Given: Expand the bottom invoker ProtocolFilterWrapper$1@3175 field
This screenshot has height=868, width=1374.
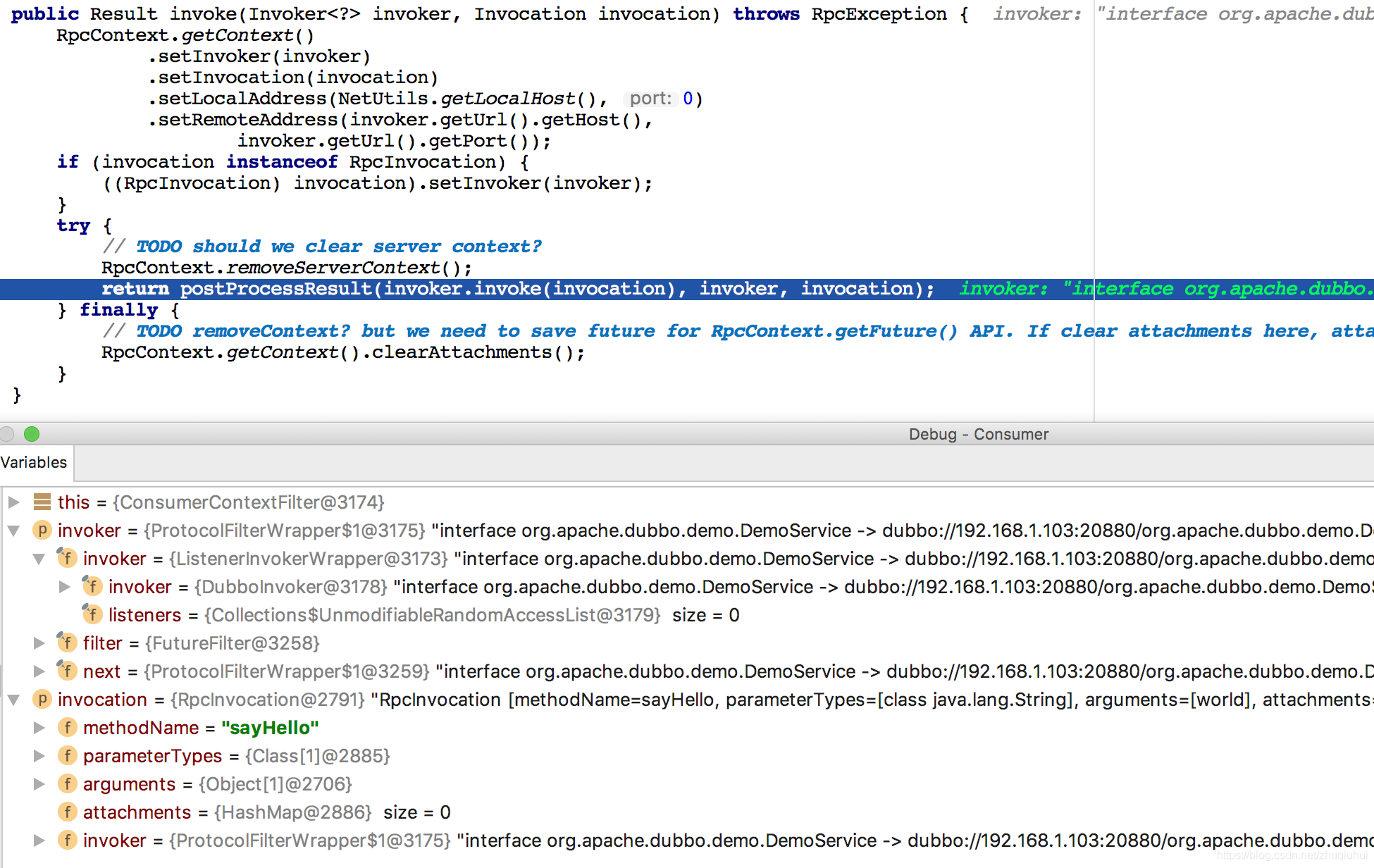Looking at the screenshot, I should coord(39,841).
